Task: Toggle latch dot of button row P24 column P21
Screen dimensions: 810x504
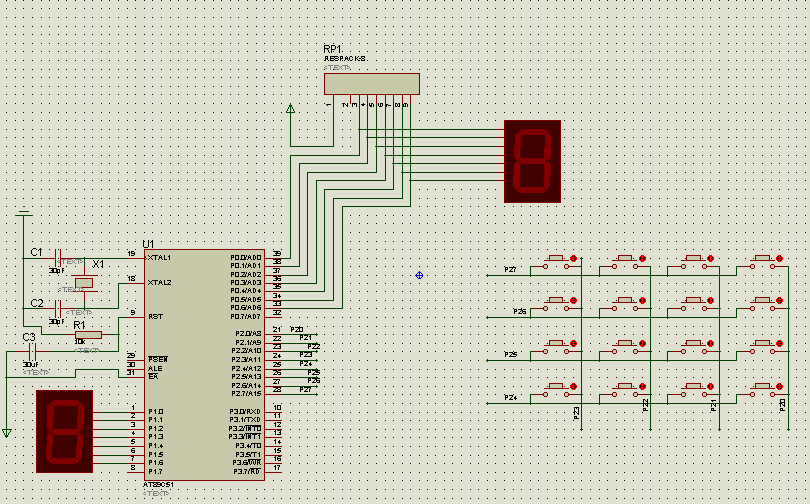Action: coord(710,387)
